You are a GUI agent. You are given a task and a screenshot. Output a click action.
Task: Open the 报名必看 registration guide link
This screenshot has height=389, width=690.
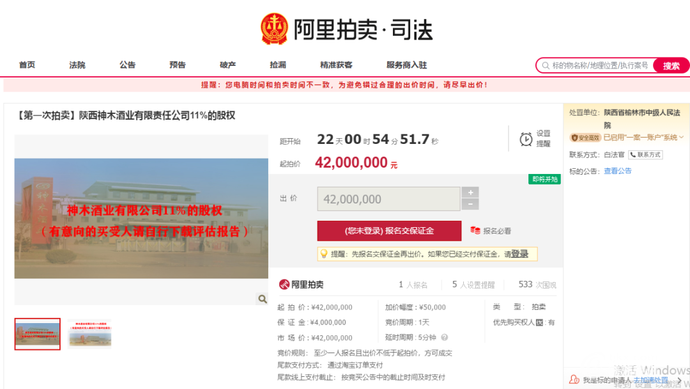coord(497,231)
